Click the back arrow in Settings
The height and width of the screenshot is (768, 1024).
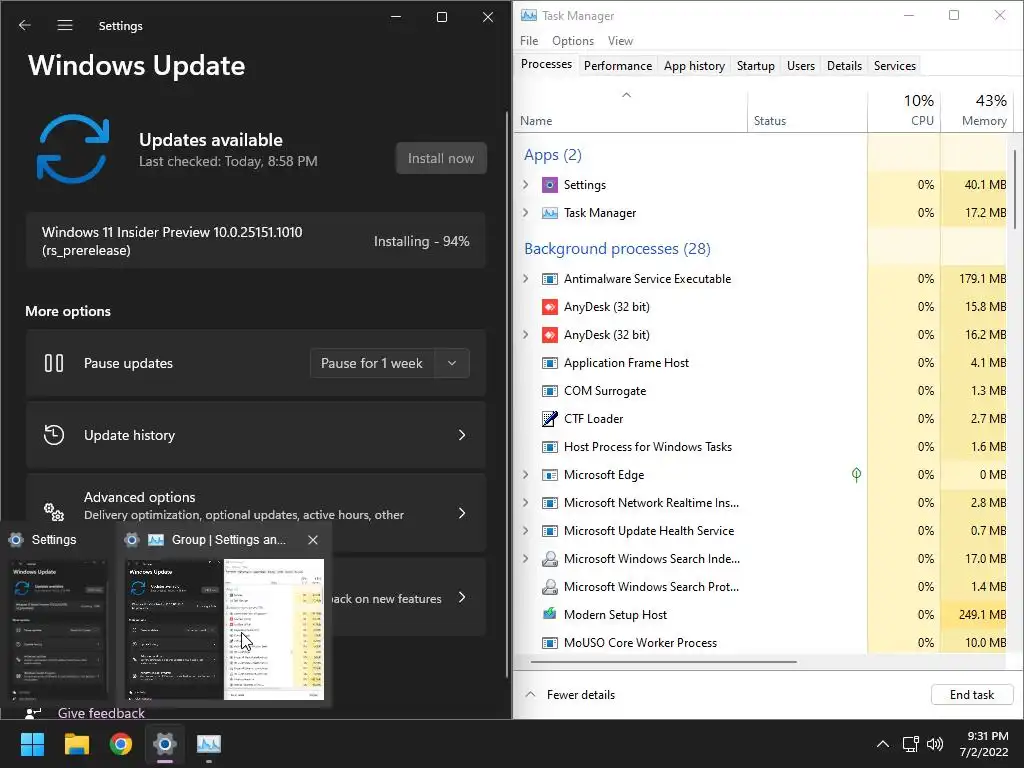tap(25, 25)
